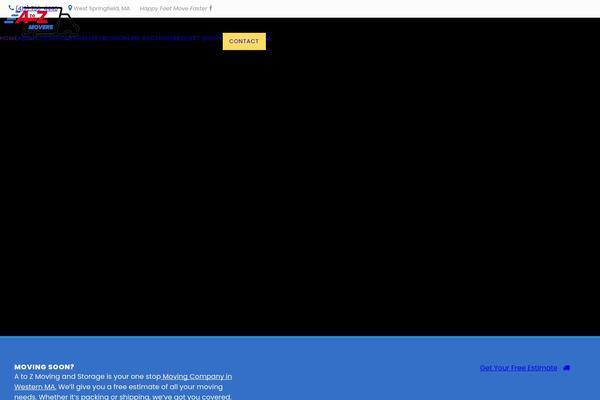Click the phone icon in top bar
Image resolution: width=600 pixels, height=400 pixels.
pos(11,8)
